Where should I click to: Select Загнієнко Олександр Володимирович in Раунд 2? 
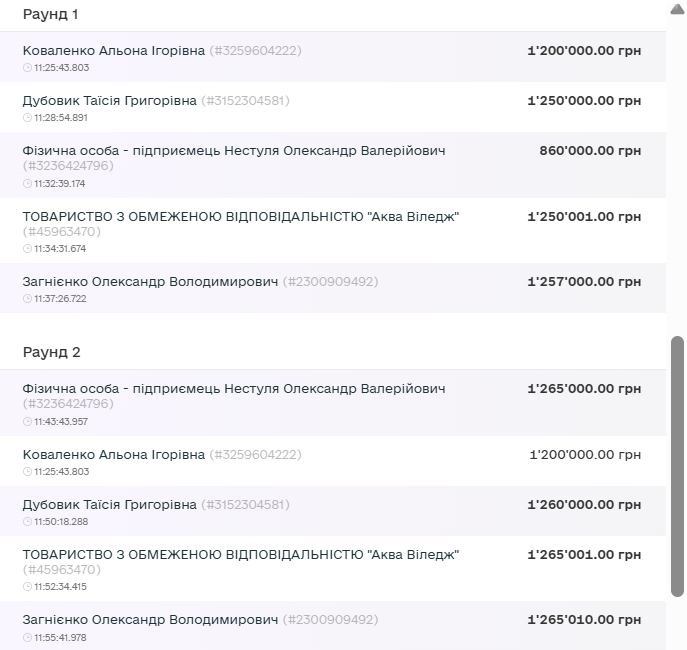pyautogui.click(x=150, y=620)
